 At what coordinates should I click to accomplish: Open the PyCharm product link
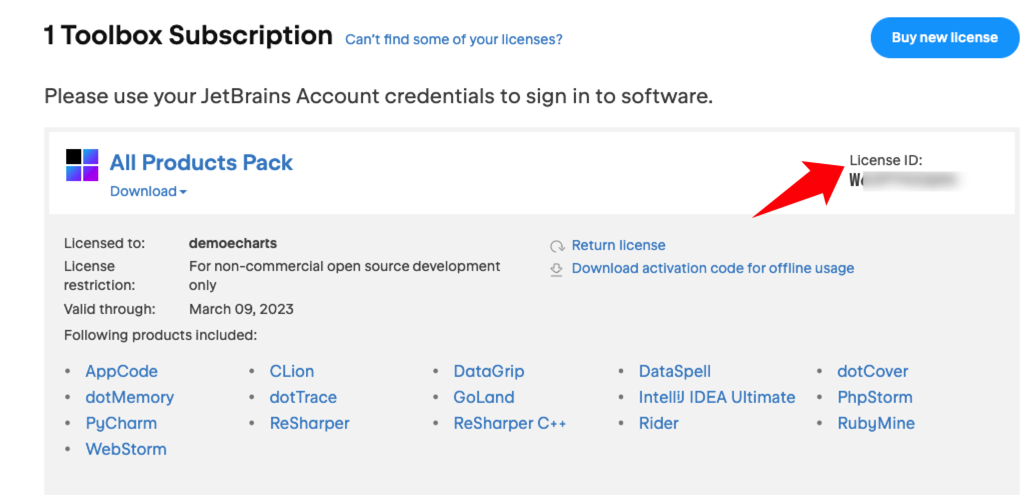pyautogui.click(x=121, y=423)
